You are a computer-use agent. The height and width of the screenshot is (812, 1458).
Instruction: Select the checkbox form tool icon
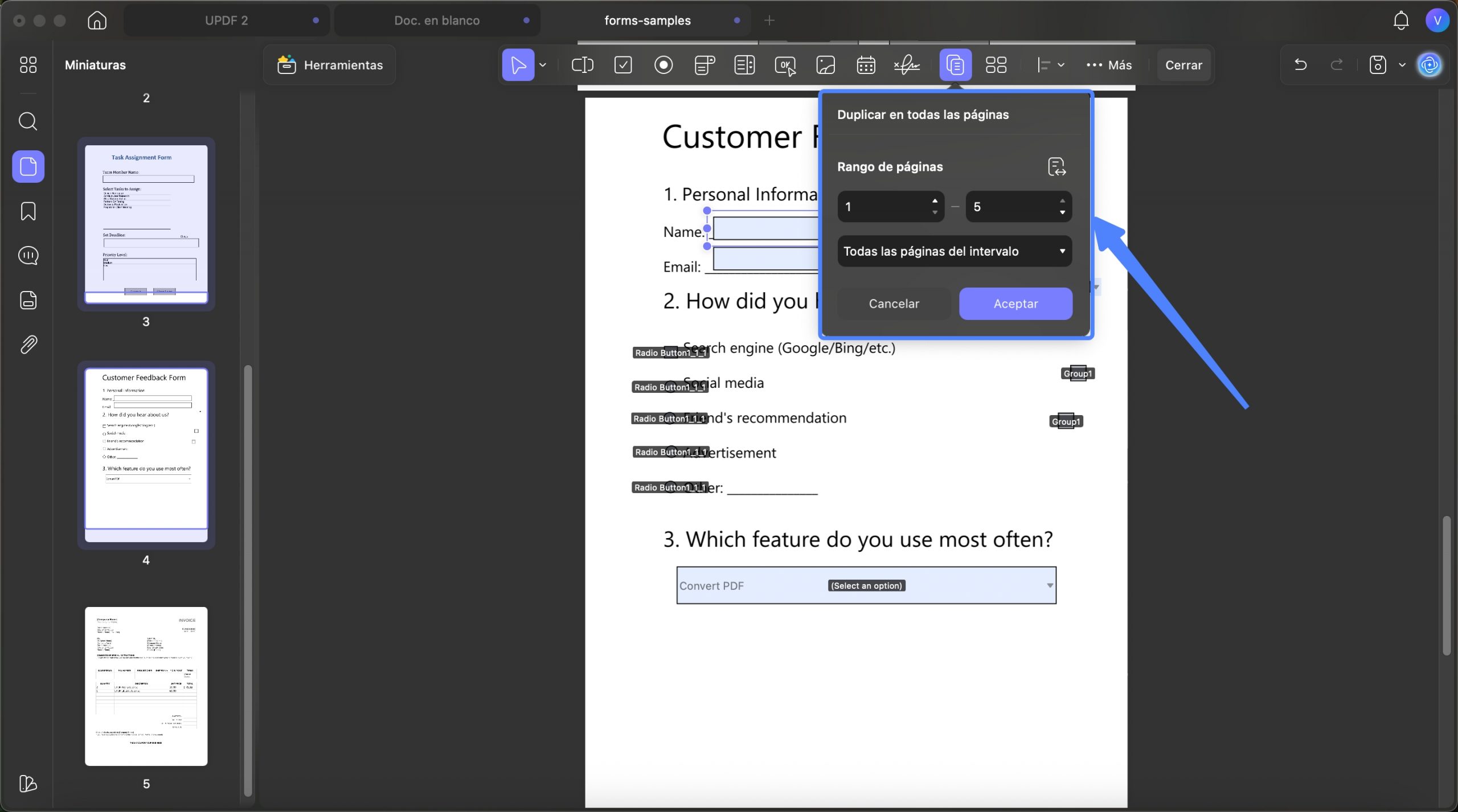pos(623,65)
